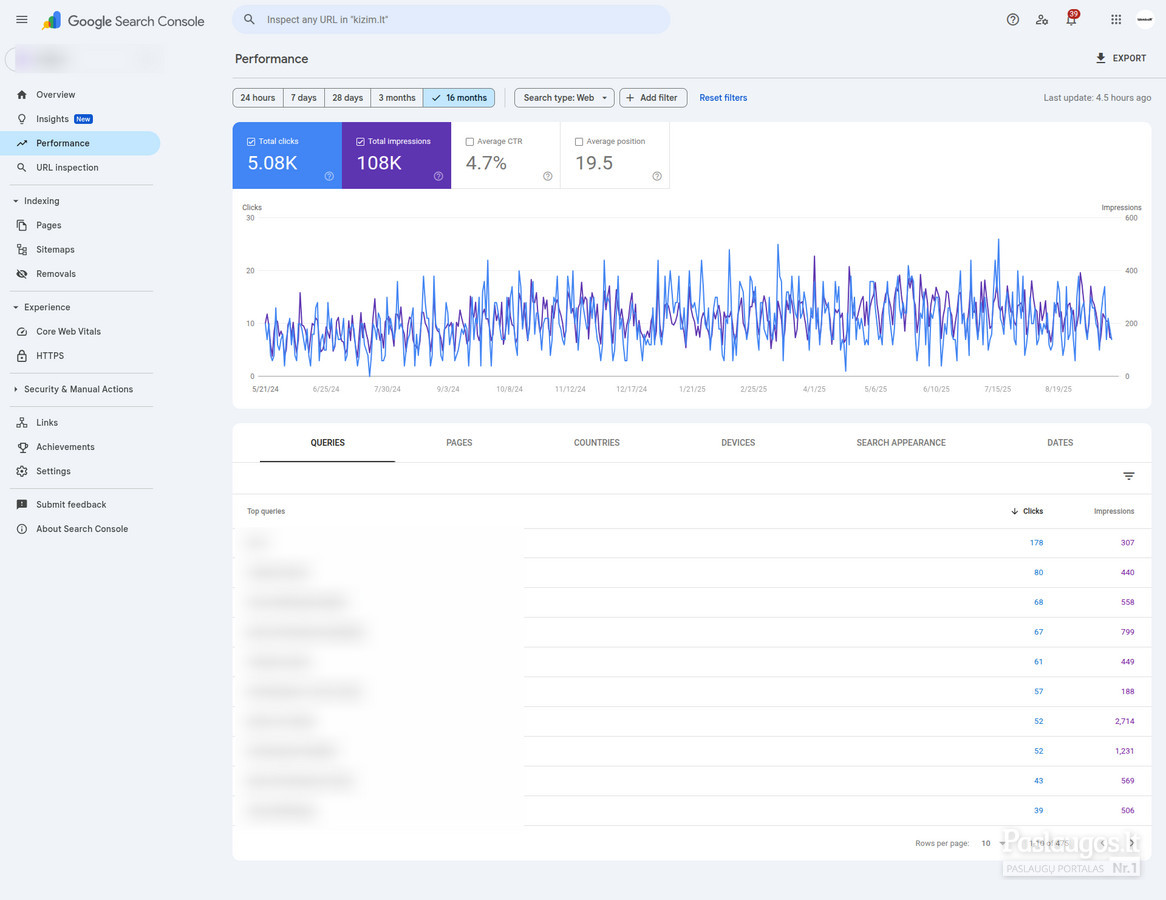Click the Inspect any URL search field
Image resolution: width=1166 pixels, height=900 pixels.
(x=451, y=19)
